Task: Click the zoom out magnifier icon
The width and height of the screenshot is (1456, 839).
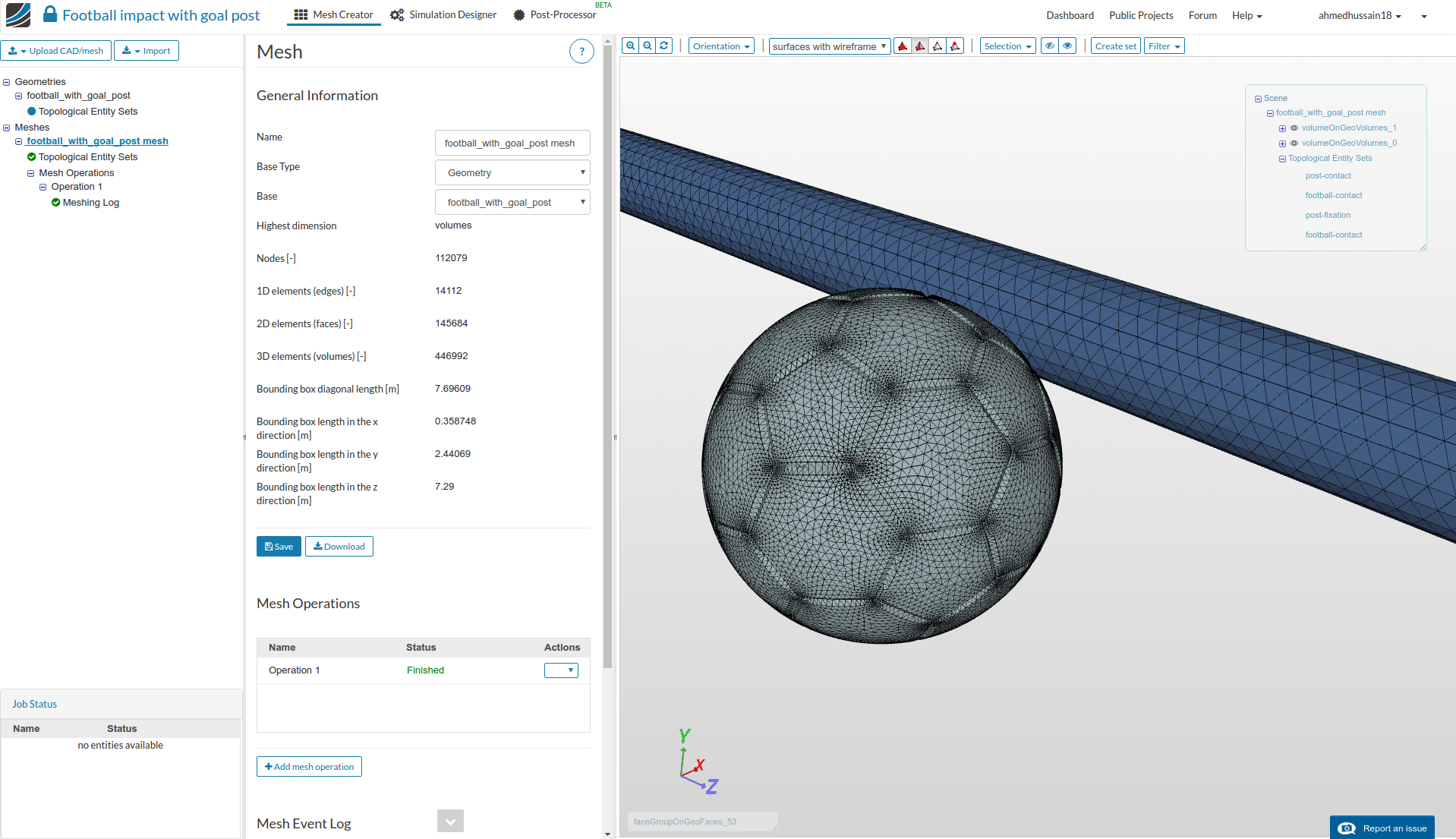Action: [648, 46]
